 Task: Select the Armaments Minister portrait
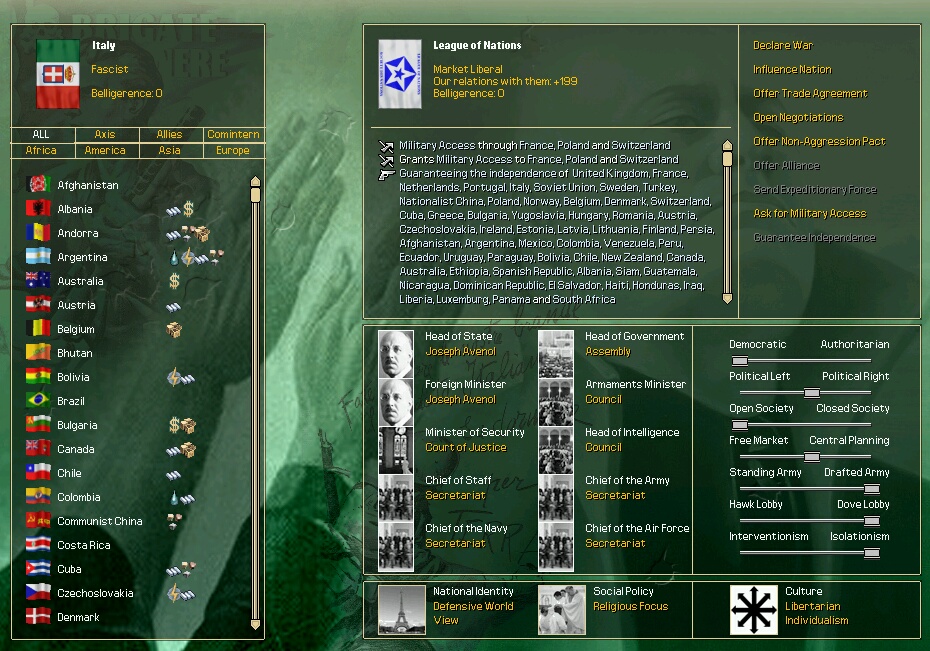click(556, 402)
